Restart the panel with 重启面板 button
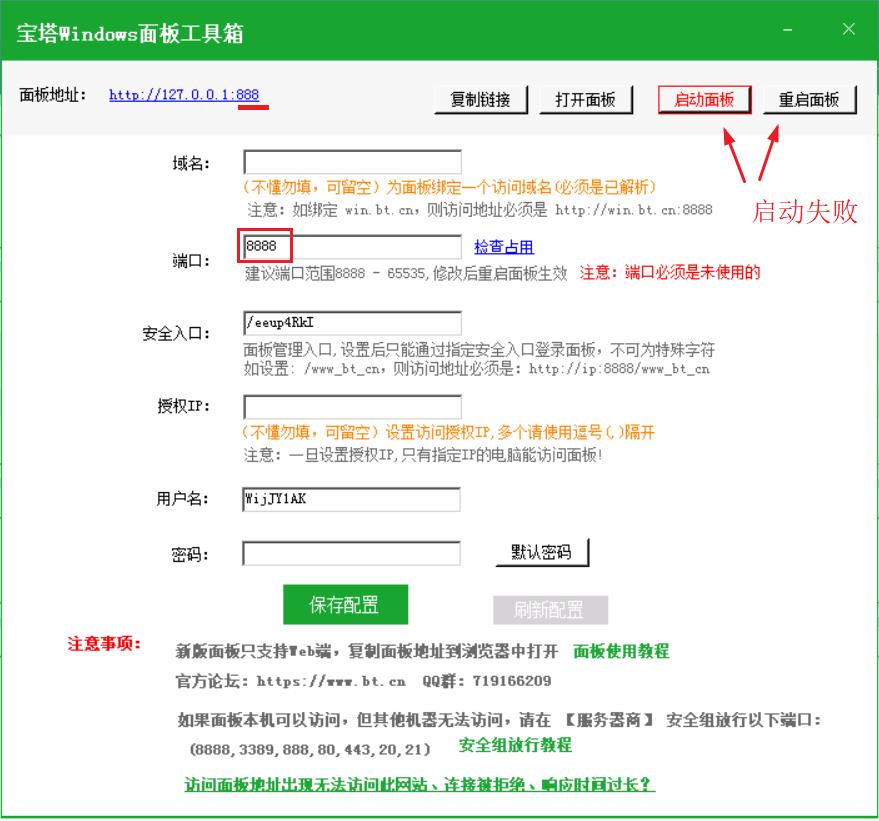The width and height of the screenshot is (879, 821). coord(809,100)
